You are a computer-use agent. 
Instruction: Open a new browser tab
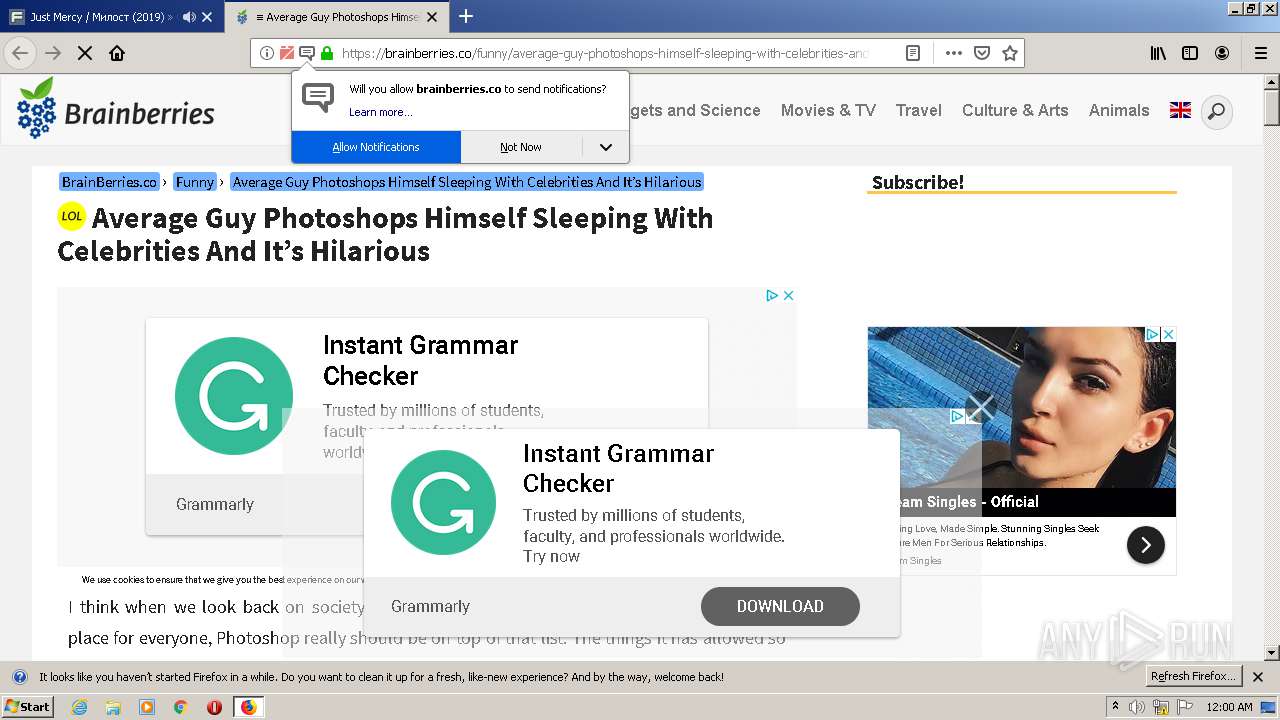coord(466,16)
